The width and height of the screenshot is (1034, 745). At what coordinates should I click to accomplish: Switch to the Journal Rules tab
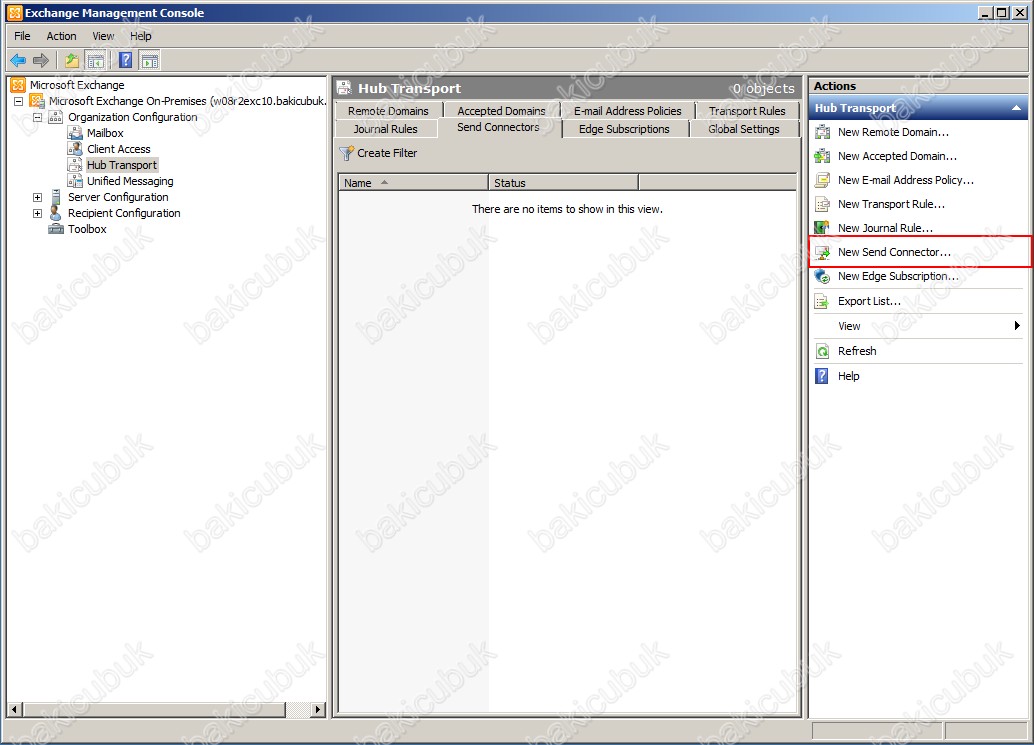point(386,129)
